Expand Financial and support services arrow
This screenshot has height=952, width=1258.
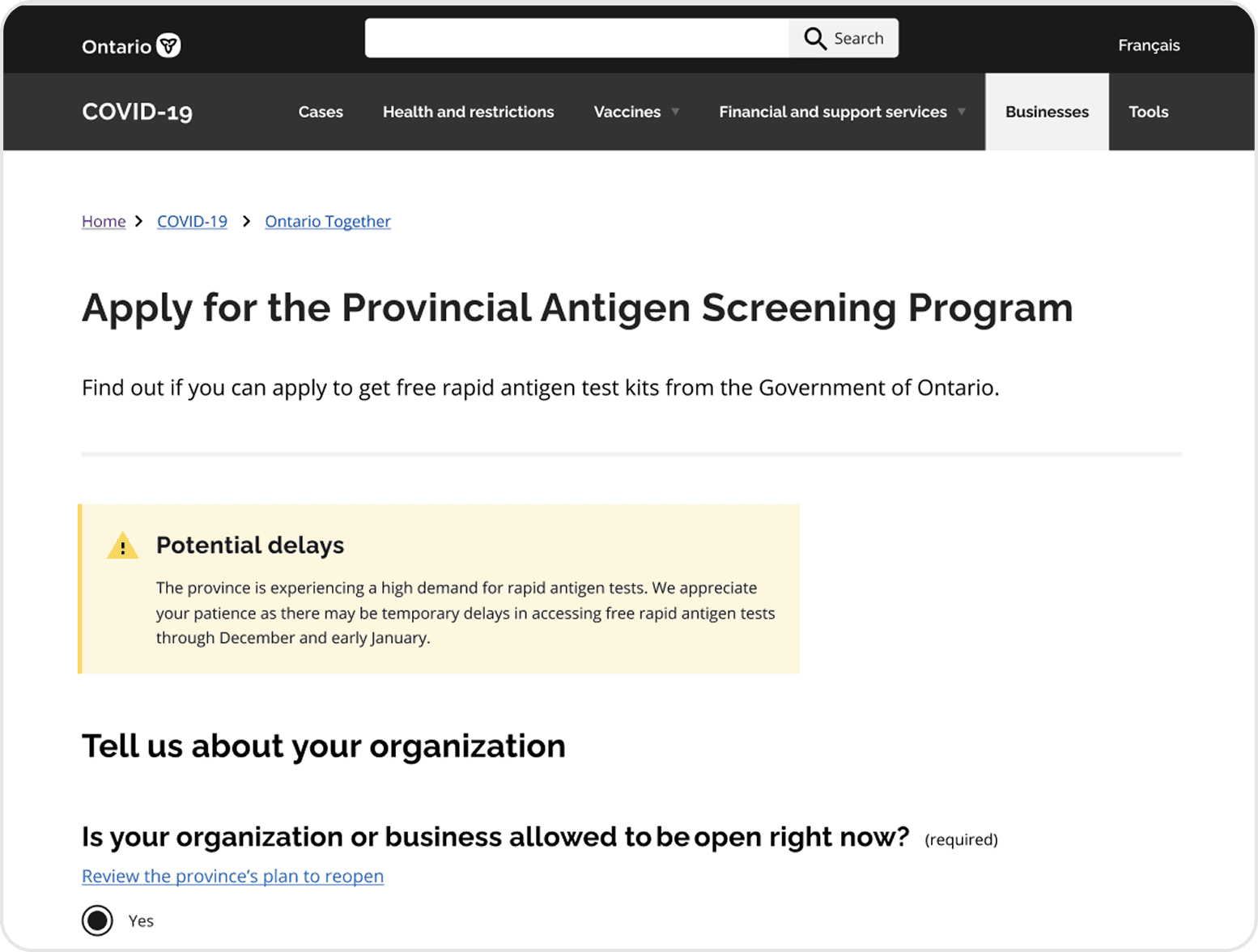pos(962,112)
